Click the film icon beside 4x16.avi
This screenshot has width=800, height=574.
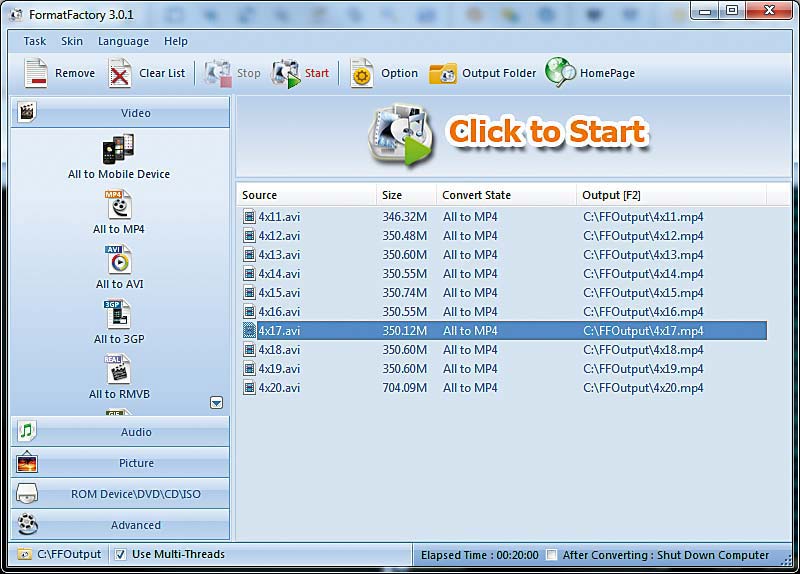click(249, 311)
